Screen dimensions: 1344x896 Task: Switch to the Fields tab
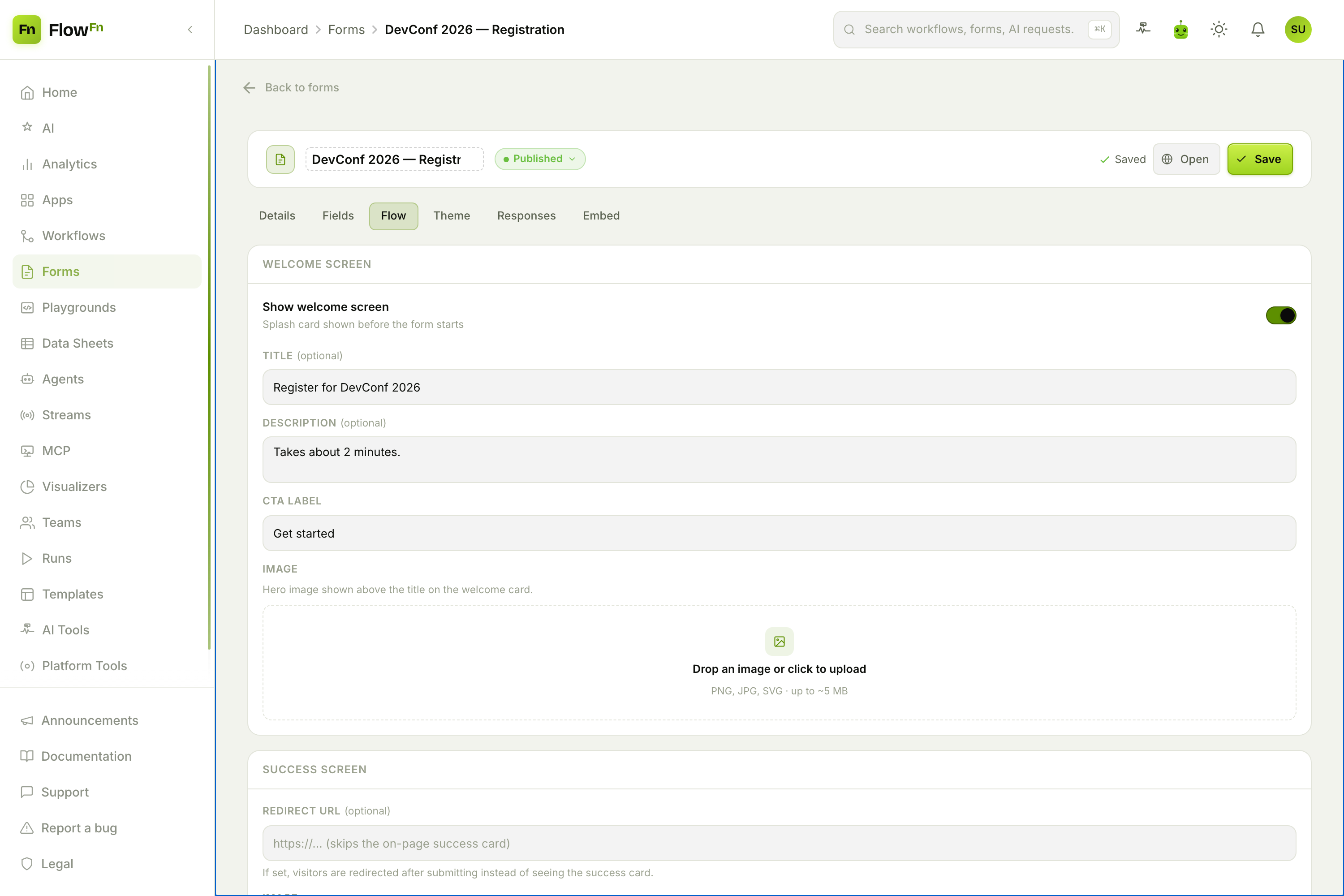click(338, 216)
